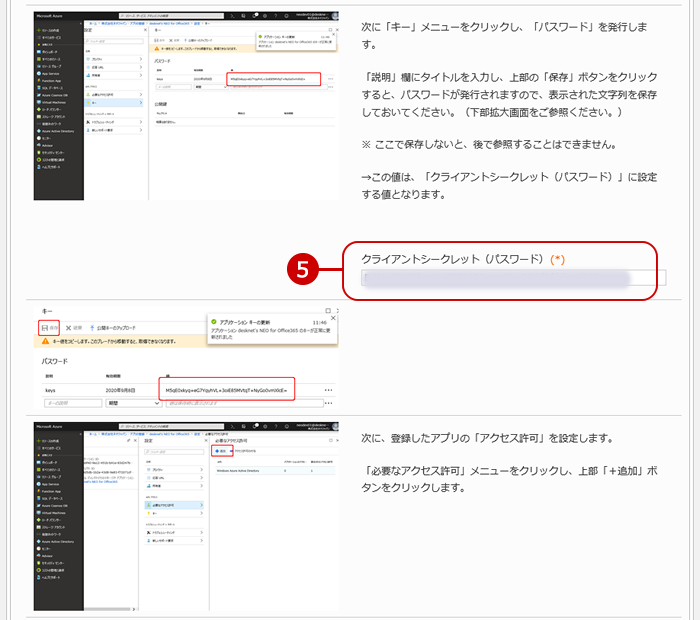
Task: Close the アプリケーション キーの更新 notification in enlarged panel
Action: [x=333, y=318]
